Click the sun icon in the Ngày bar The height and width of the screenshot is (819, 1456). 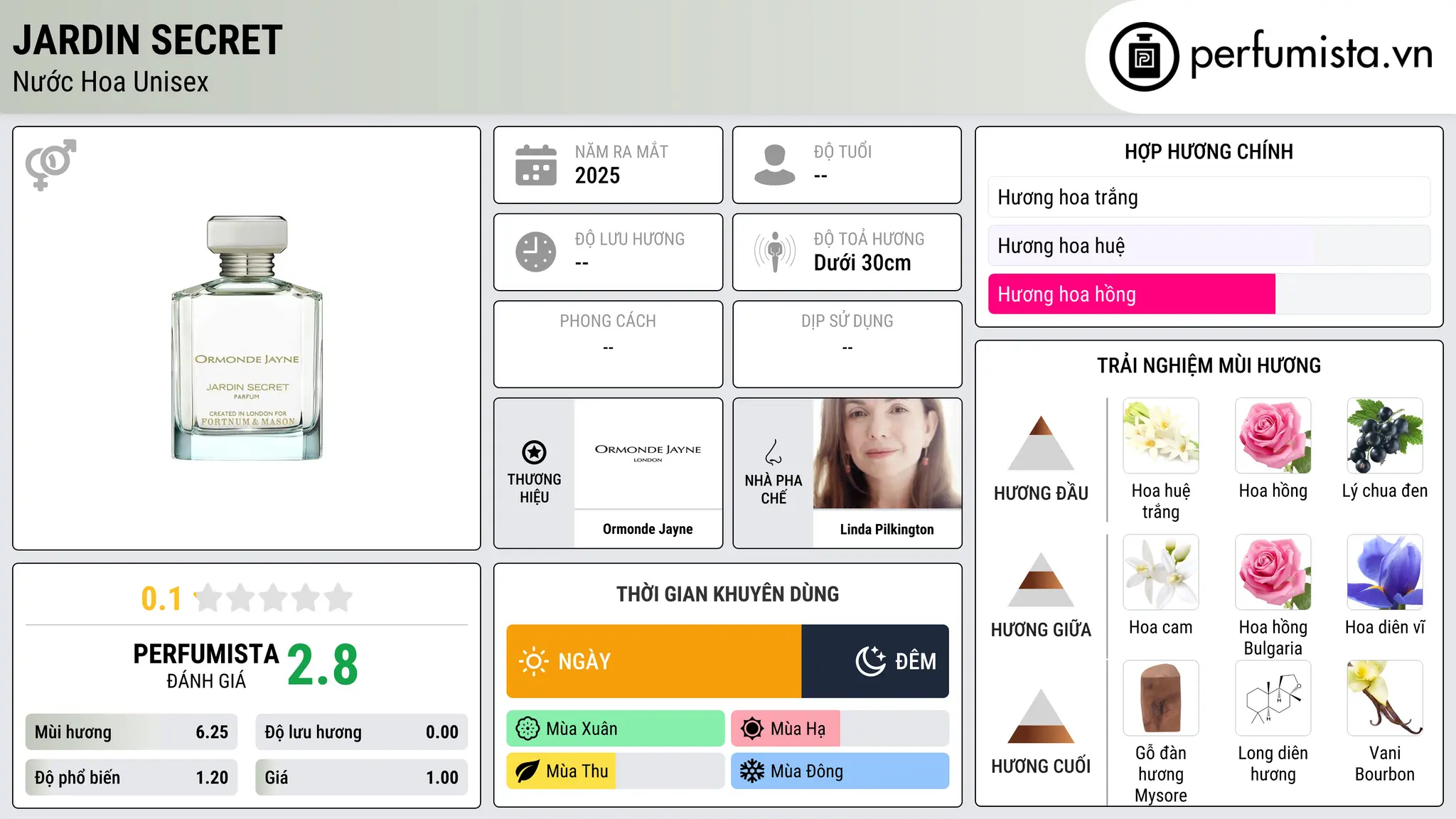pyautogui.click(x=533, y=661)
